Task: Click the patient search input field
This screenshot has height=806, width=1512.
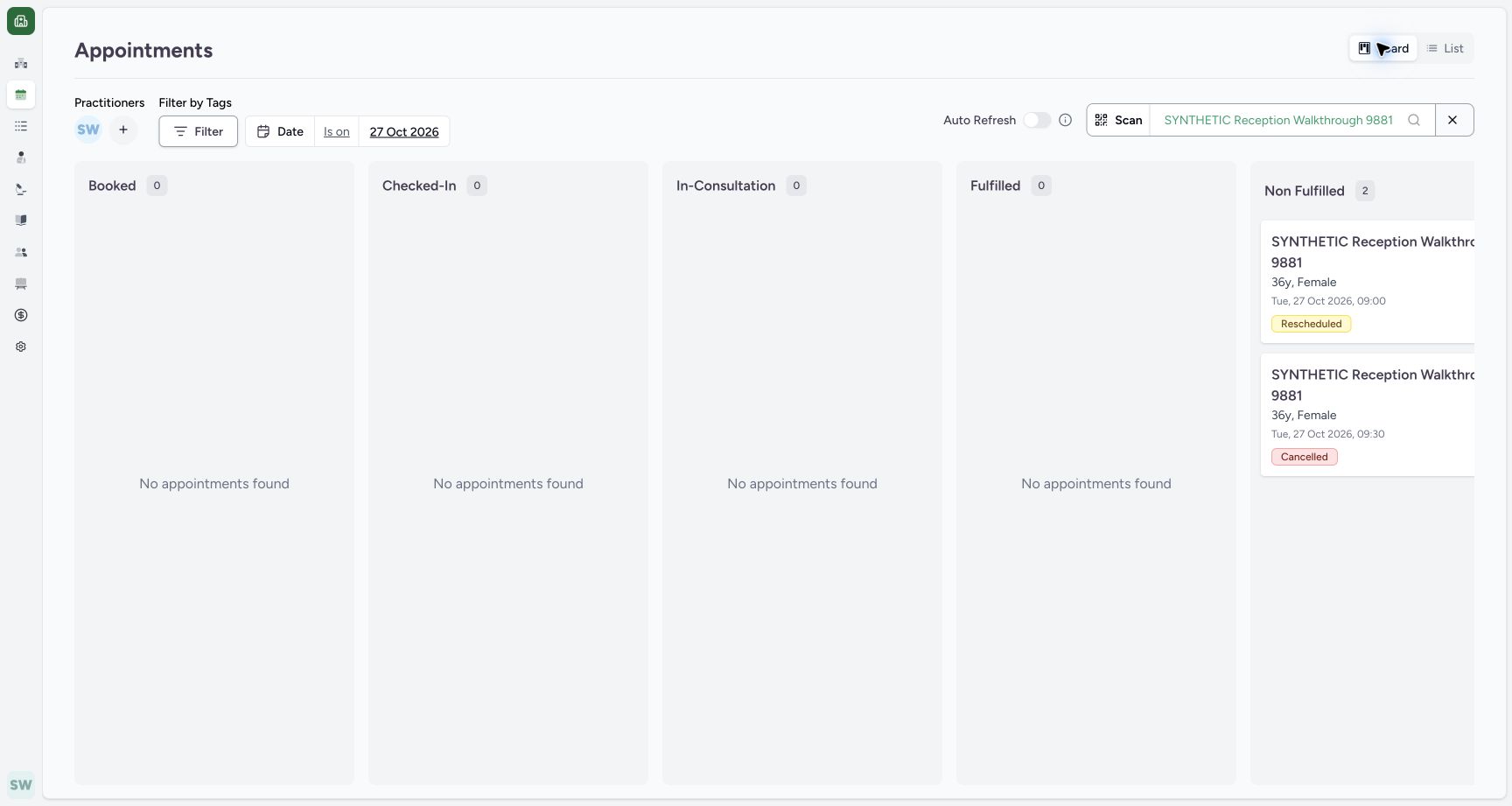Action: [1278, 120]
